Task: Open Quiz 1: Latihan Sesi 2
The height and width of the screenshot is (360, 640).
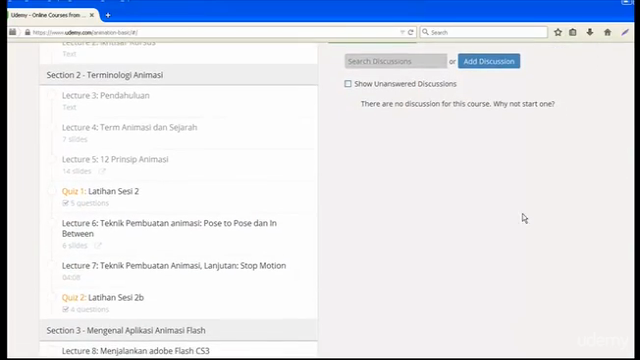Action: click(100, 191)
